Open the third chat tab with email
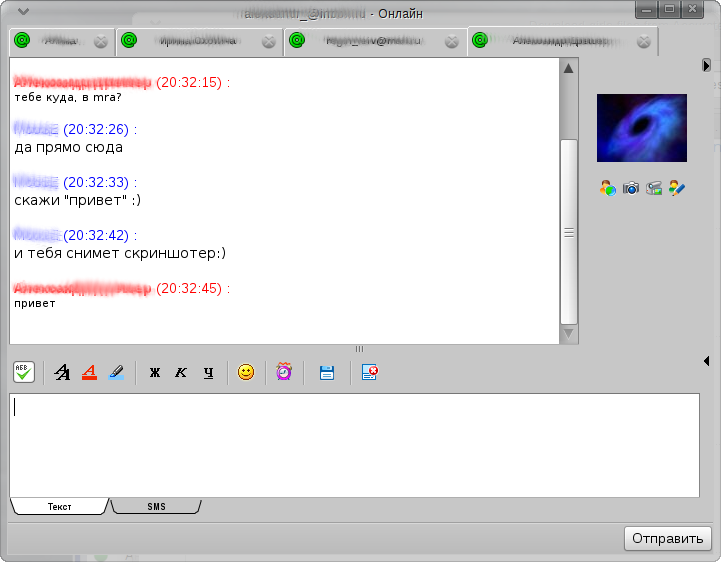 point(376,41)
